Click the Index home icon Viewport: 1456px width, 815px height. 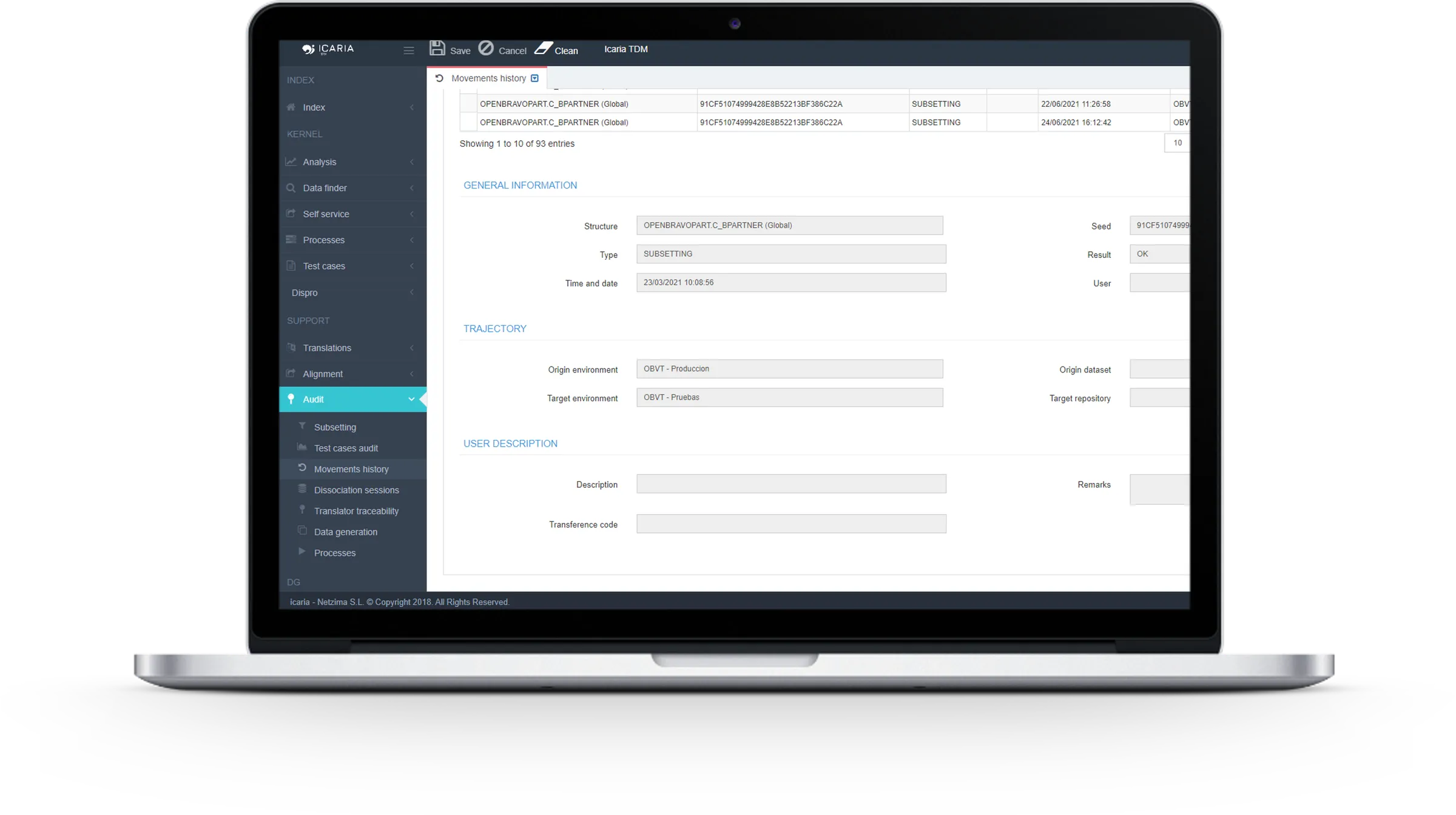tap(291, 107)
